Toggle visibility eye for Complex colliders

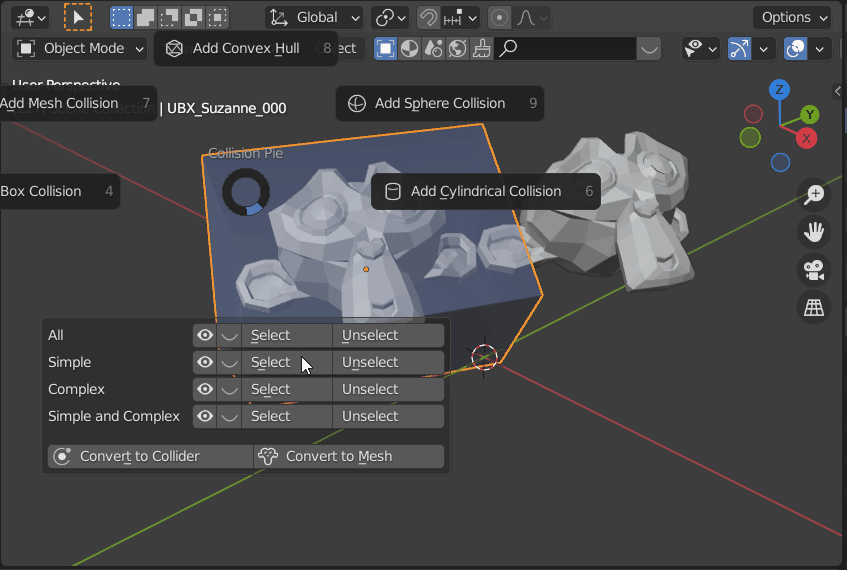(x=205, y=389)
